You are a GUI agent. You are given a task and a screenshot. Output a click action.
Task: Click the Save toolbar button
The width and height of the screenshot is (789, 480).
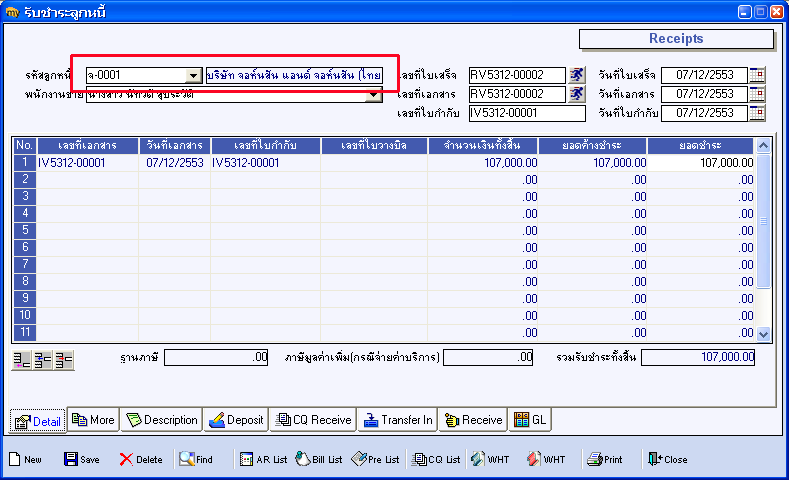[x=81, y=459]
